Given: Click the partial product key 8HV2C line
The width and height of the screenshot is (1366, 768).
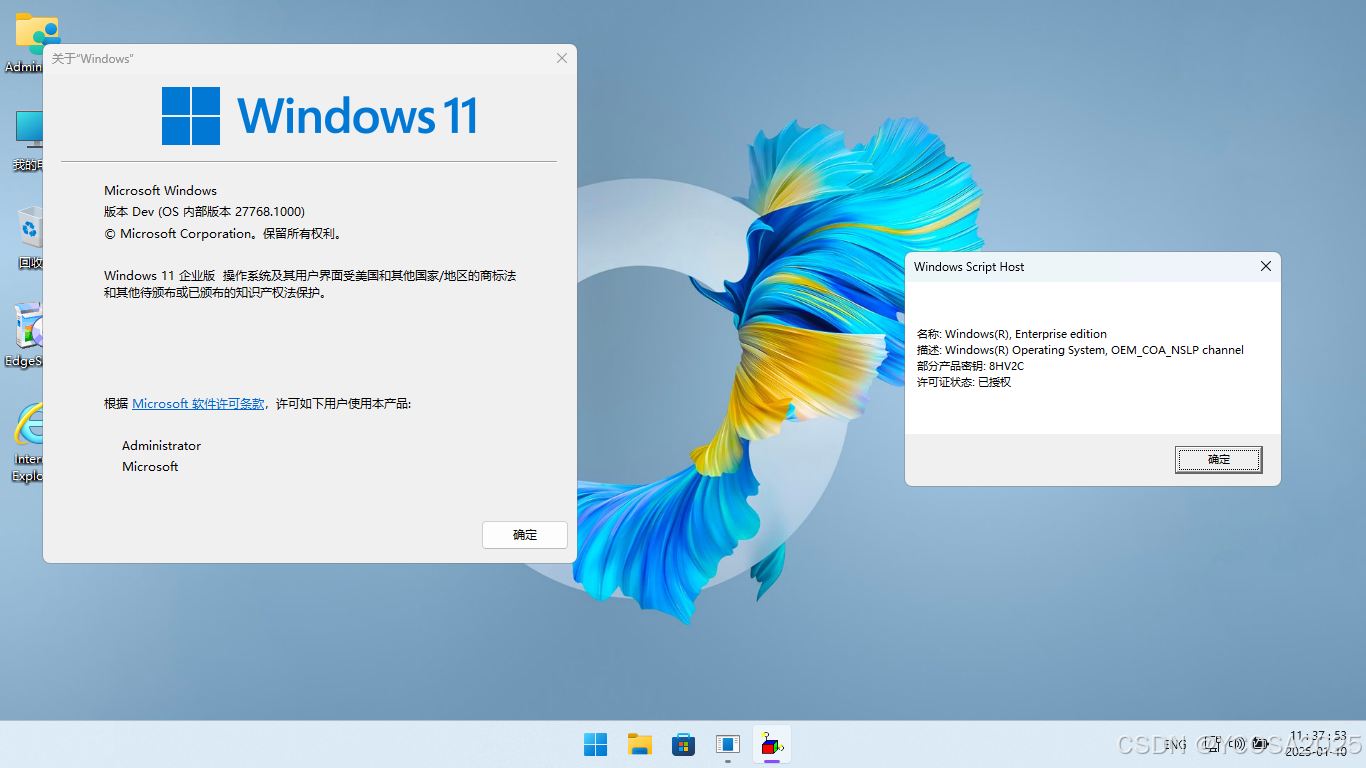Looking at the screenshot, I should tap(970, 366).
